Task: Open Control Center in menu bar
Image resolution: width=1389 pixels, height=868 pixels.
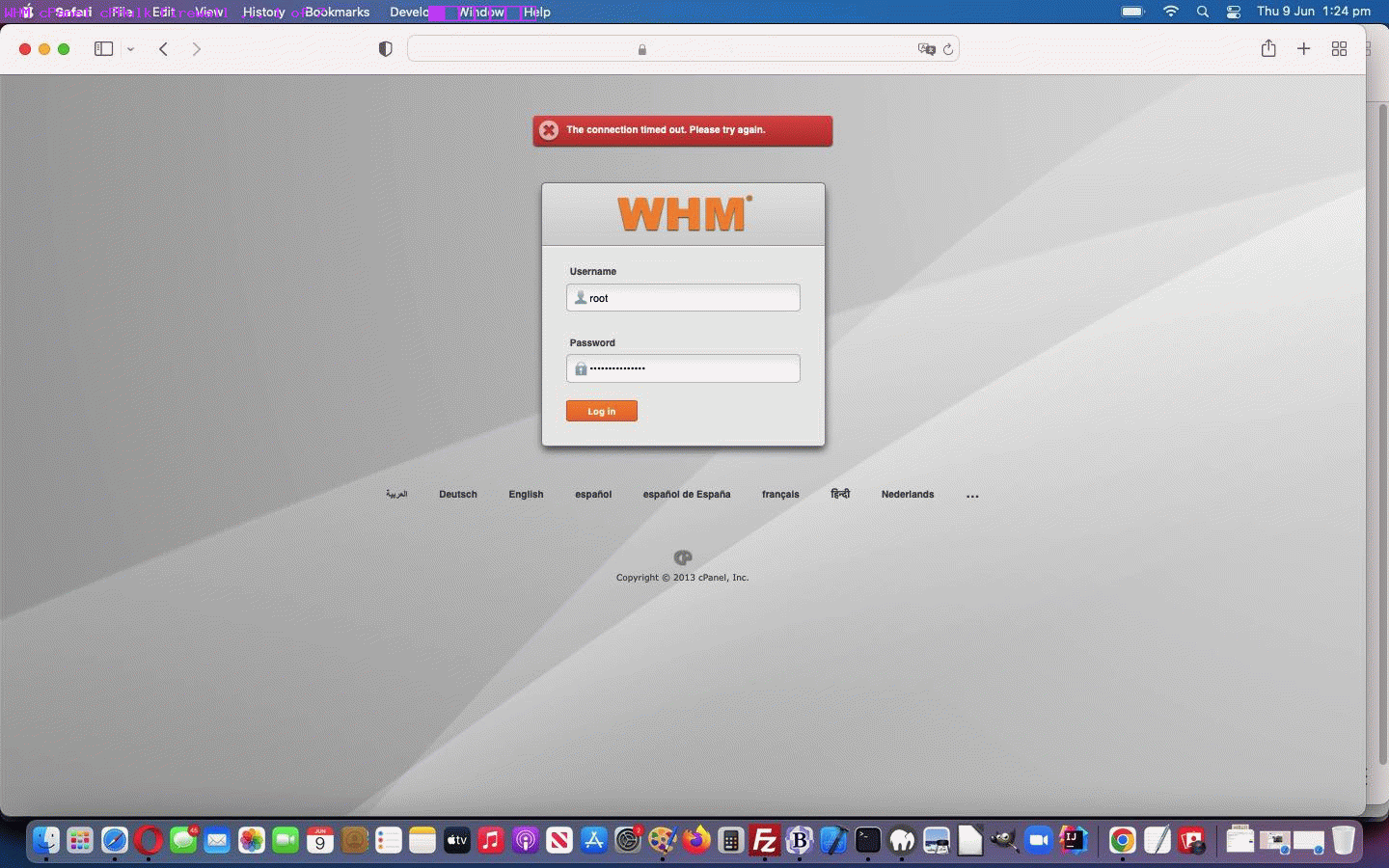Action: tap(1234, 12)
